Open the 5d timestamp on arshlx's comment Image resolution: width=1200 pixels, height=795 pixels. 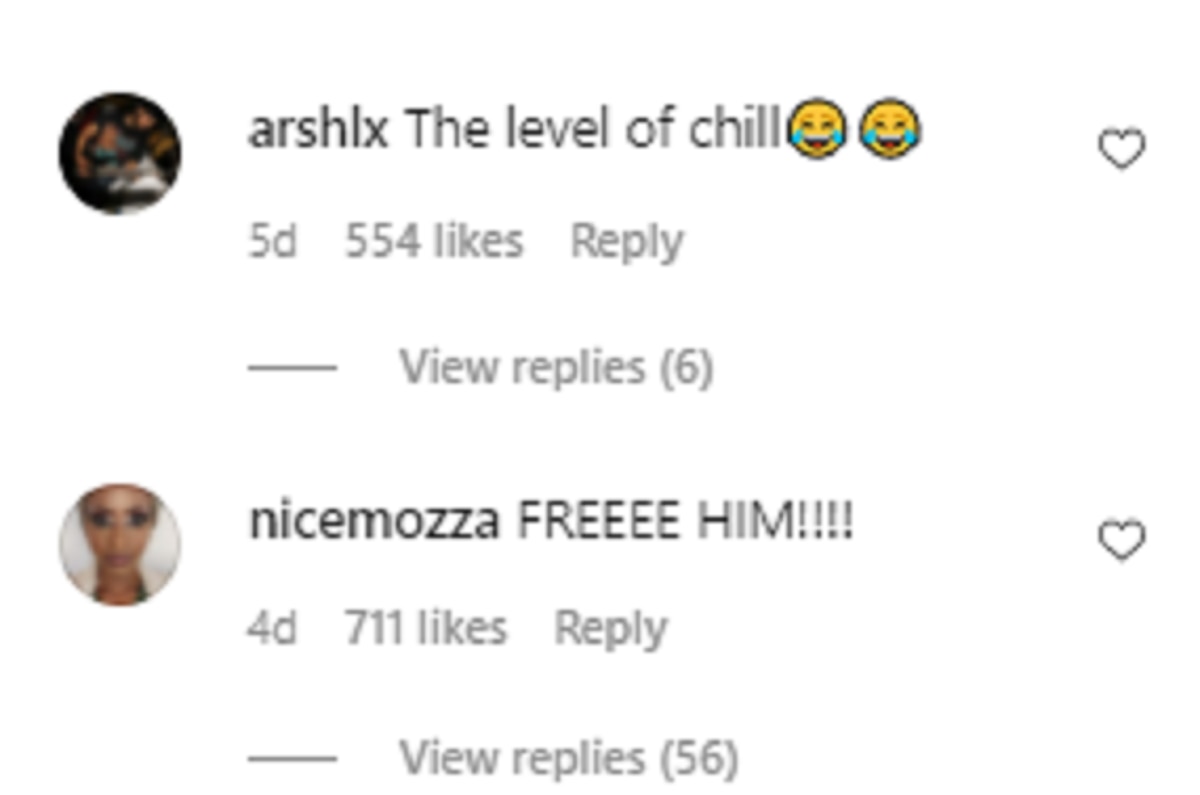(x=273, y=242)
